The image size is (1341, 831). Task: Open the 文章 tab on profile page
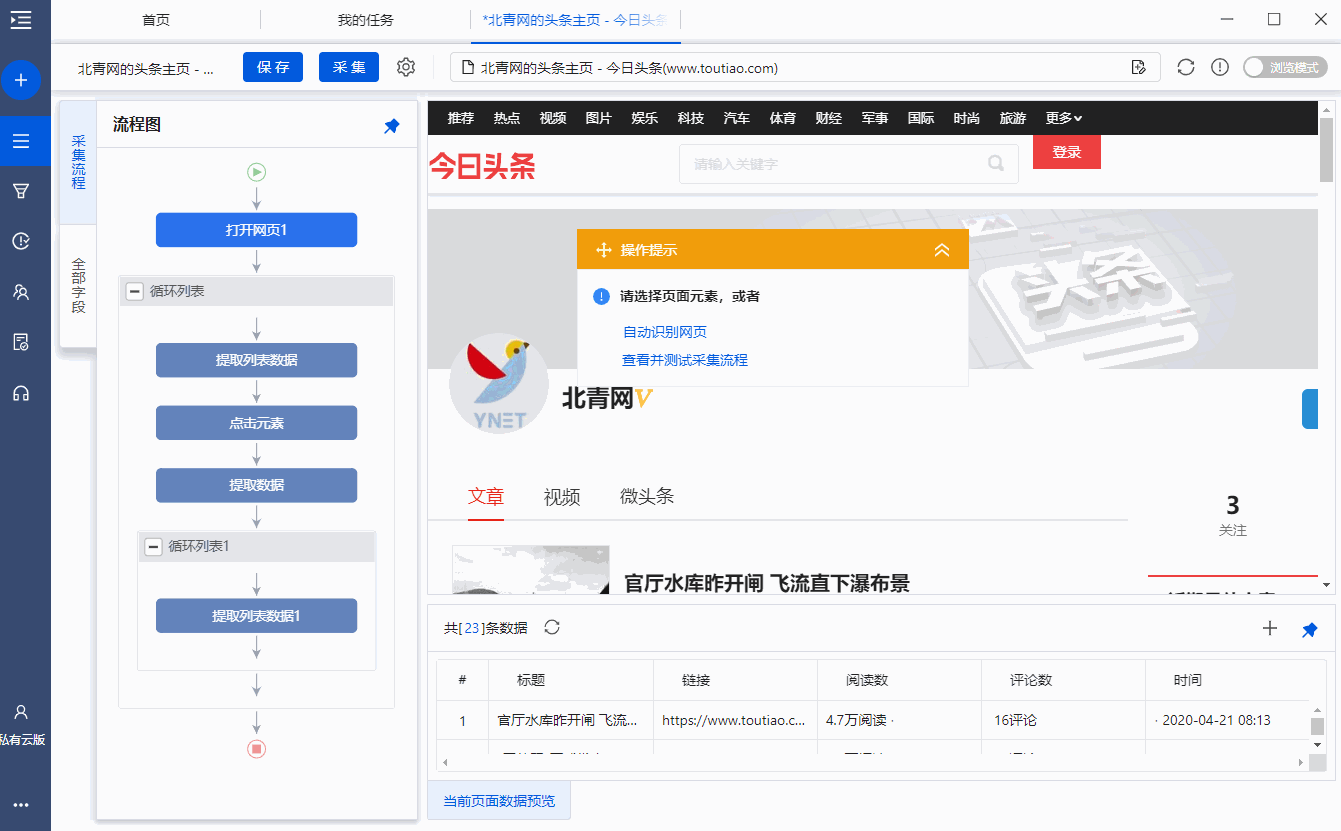[x=486, y=497]
